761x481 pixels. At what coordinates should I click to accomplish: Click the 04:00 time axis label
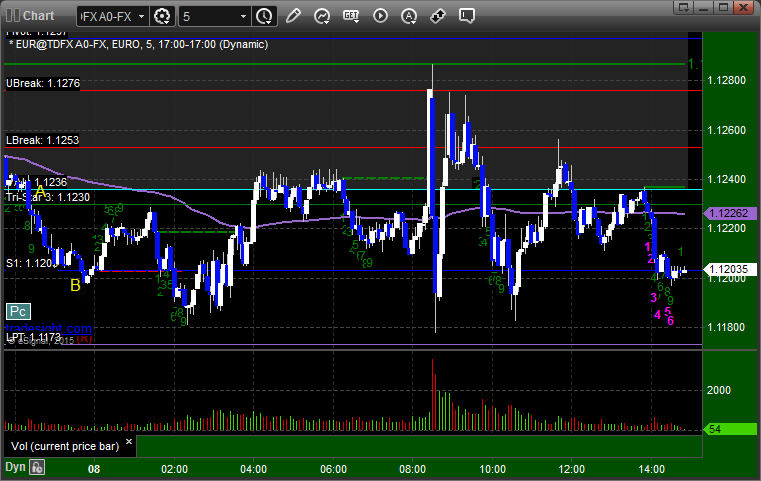[x=253, y=469]
